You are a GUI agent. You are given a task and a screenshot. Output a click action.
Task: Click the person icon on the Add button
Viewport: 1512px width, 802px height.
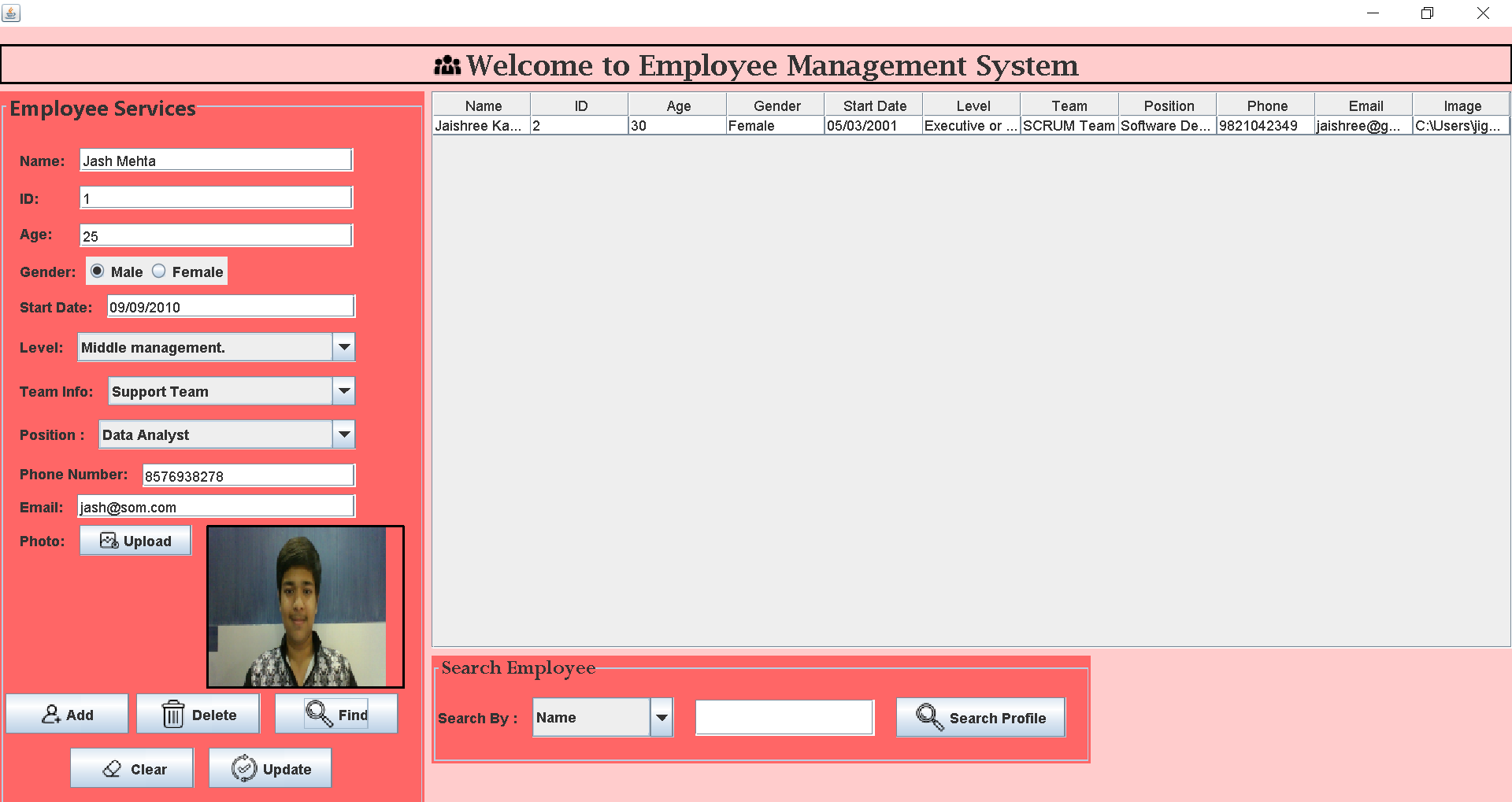point(51,713)
